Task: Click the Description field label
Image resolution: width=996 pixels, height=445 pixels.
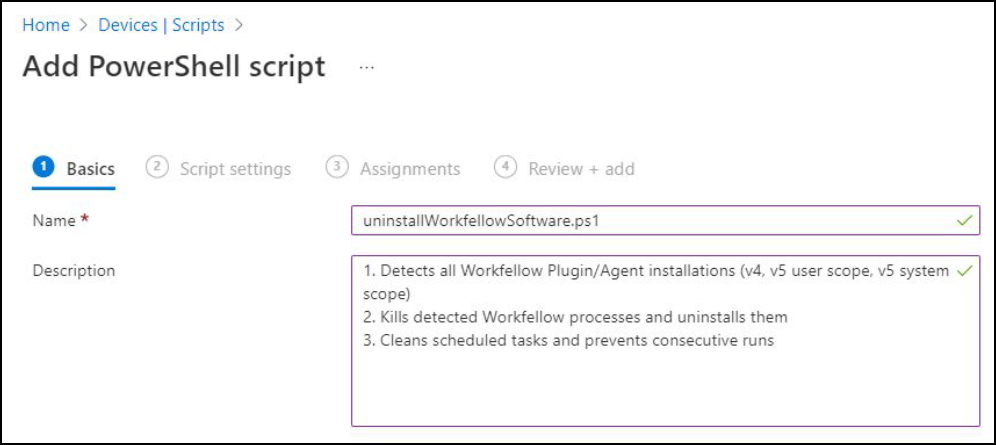Action: click(x=74, y=270)
